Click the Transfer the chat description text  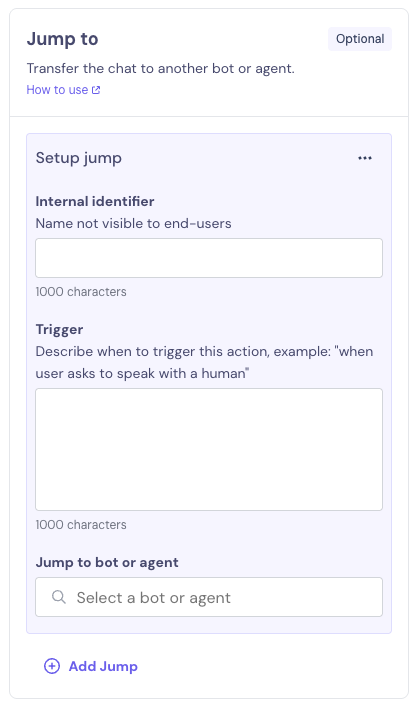pyautogui.click(x=161, y=68)
